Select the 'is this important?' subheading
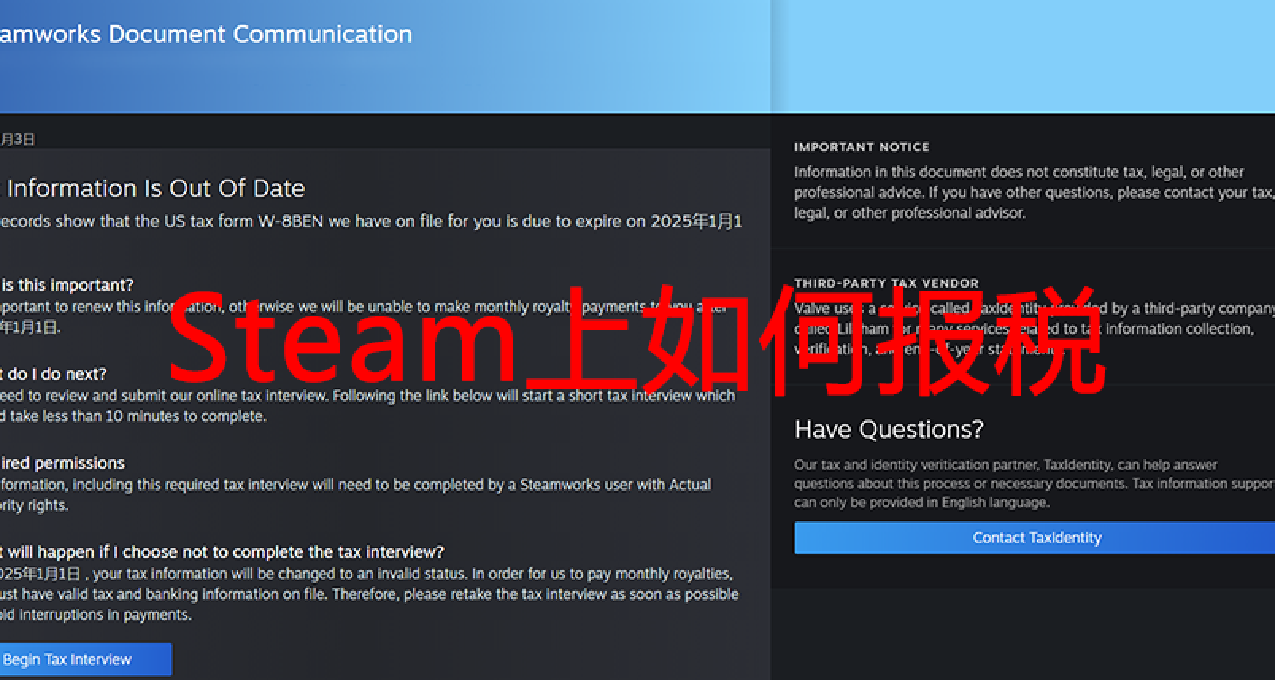 [66, 285]
